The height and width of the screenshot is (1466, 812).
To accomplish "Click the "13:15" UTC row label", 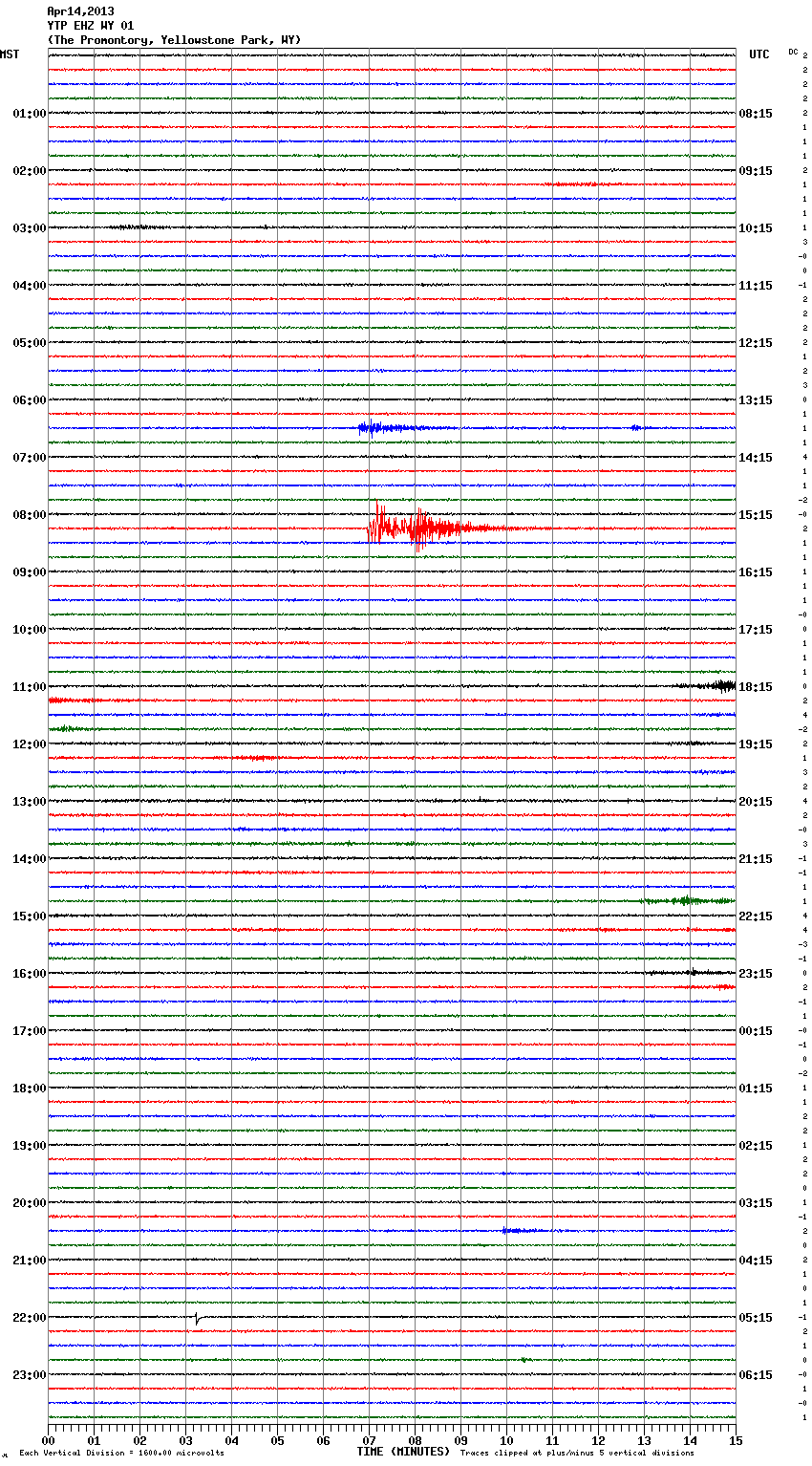I will point(756,400).
